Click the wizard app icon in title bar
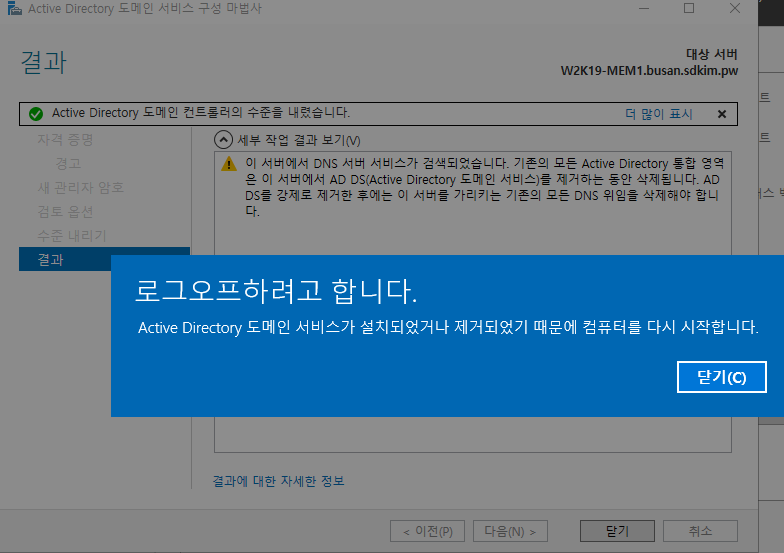Viewport: 784px width, 553px height. pos(14,8)
